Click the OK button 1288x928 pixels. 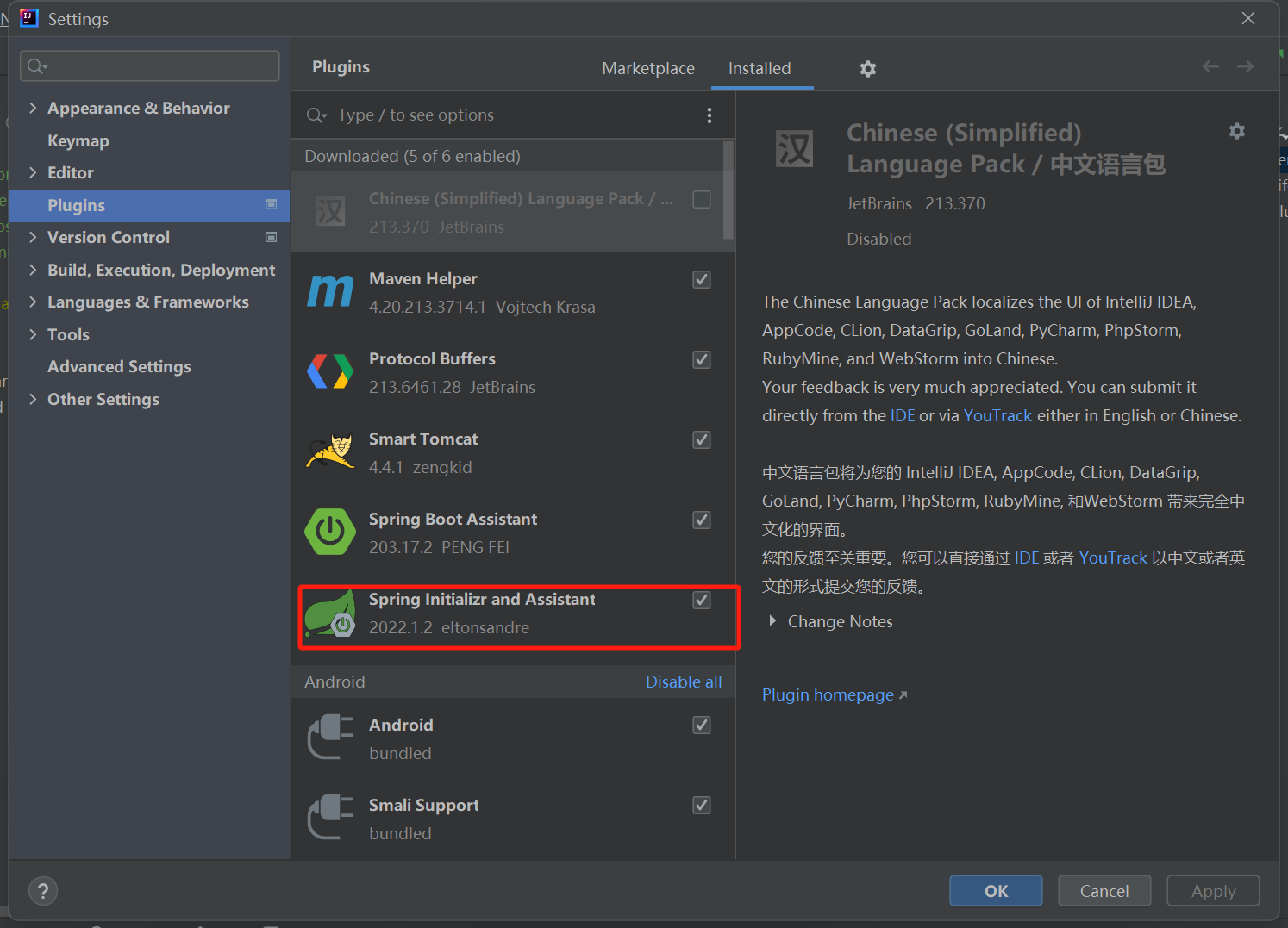pyautogui.click(x=996, y=891)
